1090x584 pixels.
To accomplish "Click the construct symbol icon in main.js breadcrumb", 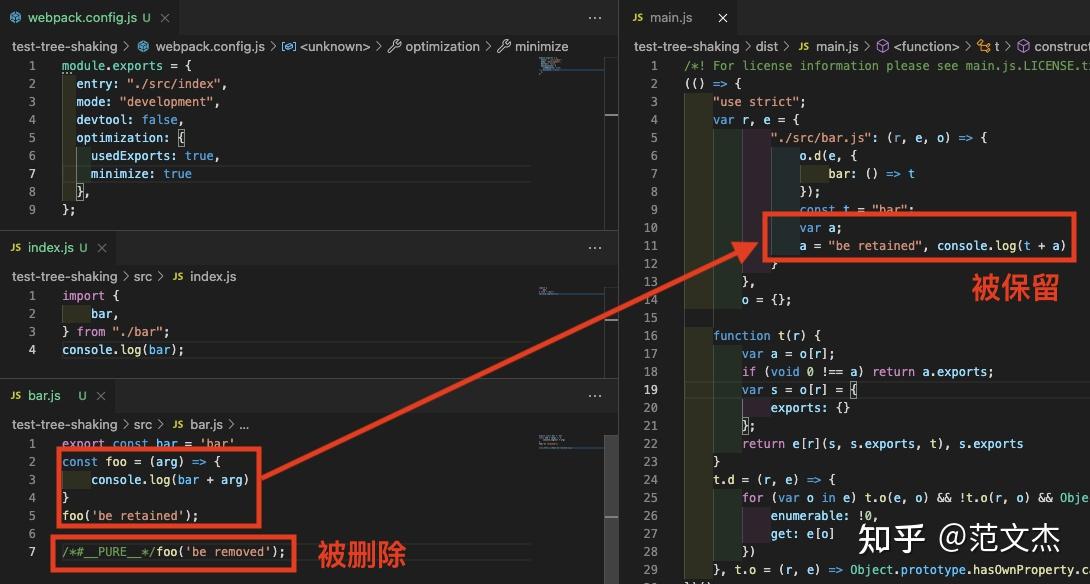I will point(1022,46).
